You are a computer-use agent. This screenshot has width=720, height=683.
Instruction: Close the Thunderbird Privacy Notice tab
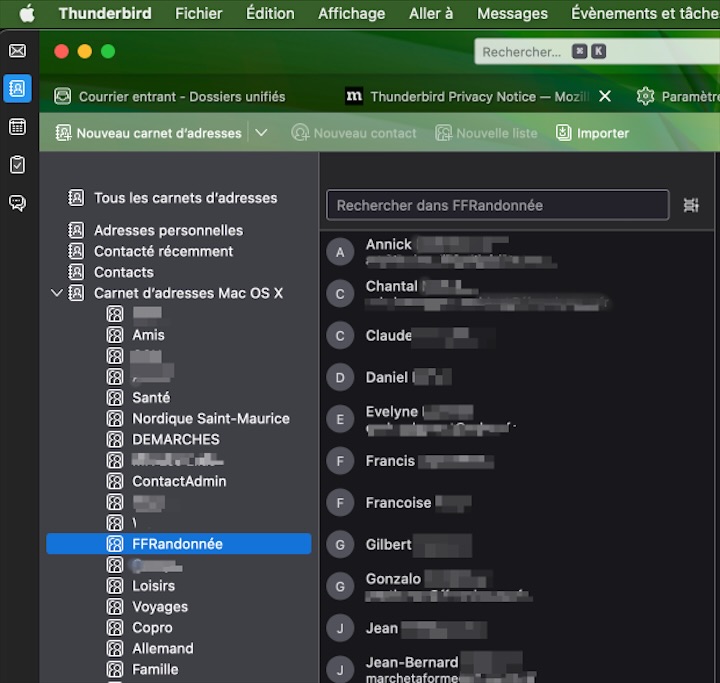(x=605, y=96)
